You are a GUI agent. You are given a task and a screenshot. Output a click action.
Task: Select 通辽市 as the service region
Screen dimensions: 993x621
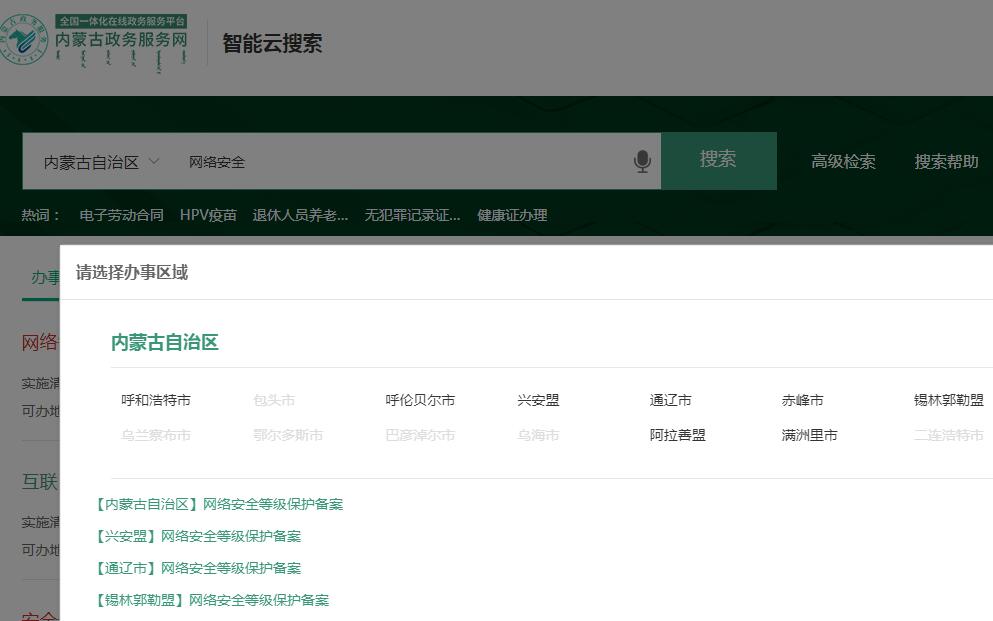pyautogui.click(x=670, y=400)
